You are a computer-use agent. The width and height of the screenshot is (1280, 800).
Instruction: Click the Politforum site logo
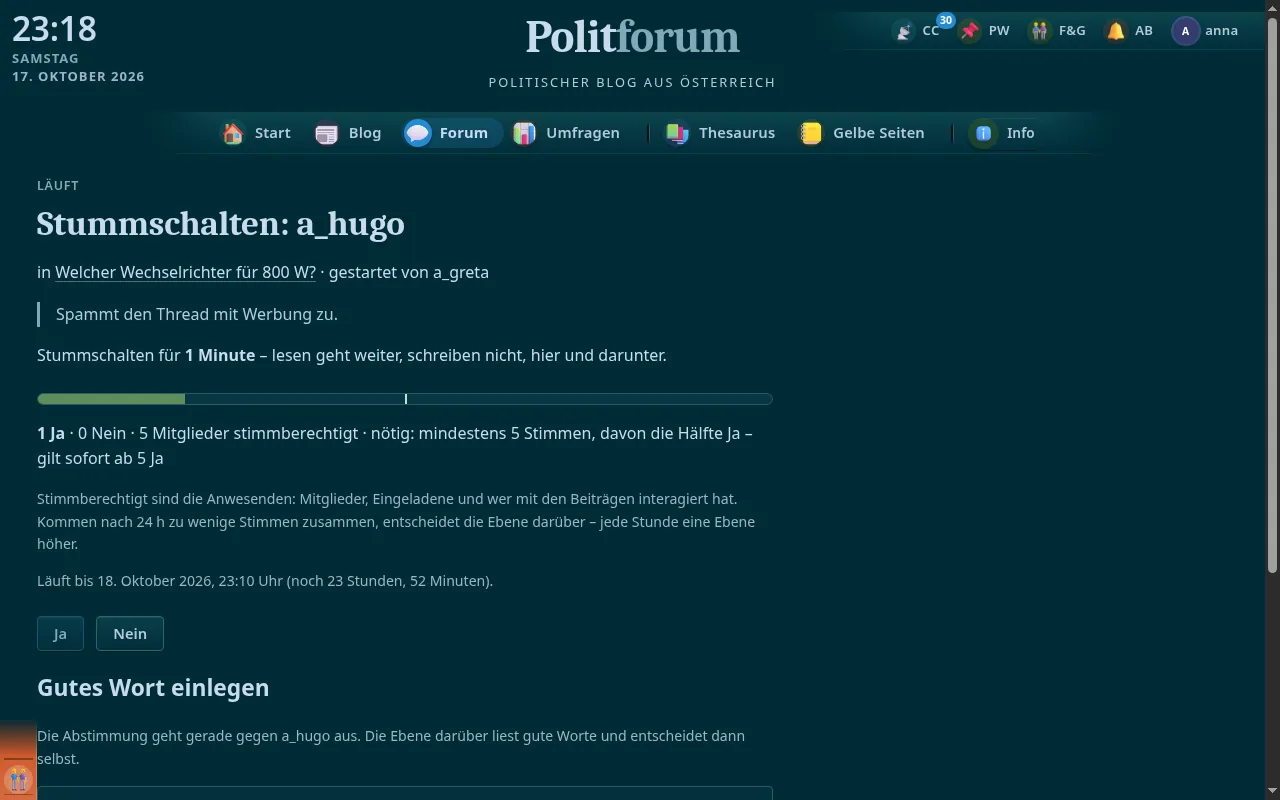pos(632,37)
